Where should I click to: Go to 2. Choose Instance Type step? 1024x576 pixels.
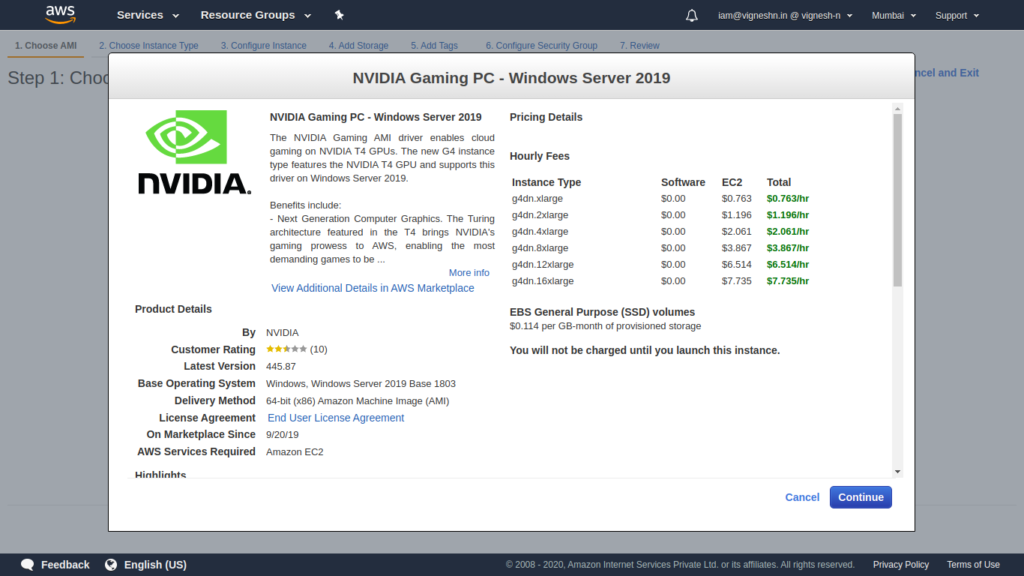pyautogui.click(x=148, y=46)
